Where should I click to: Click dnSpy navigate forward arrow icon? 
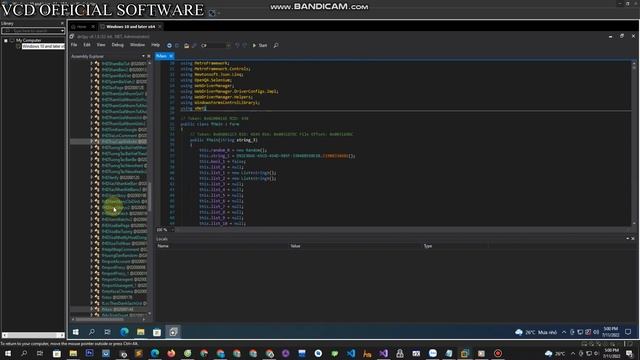(177, 45)
